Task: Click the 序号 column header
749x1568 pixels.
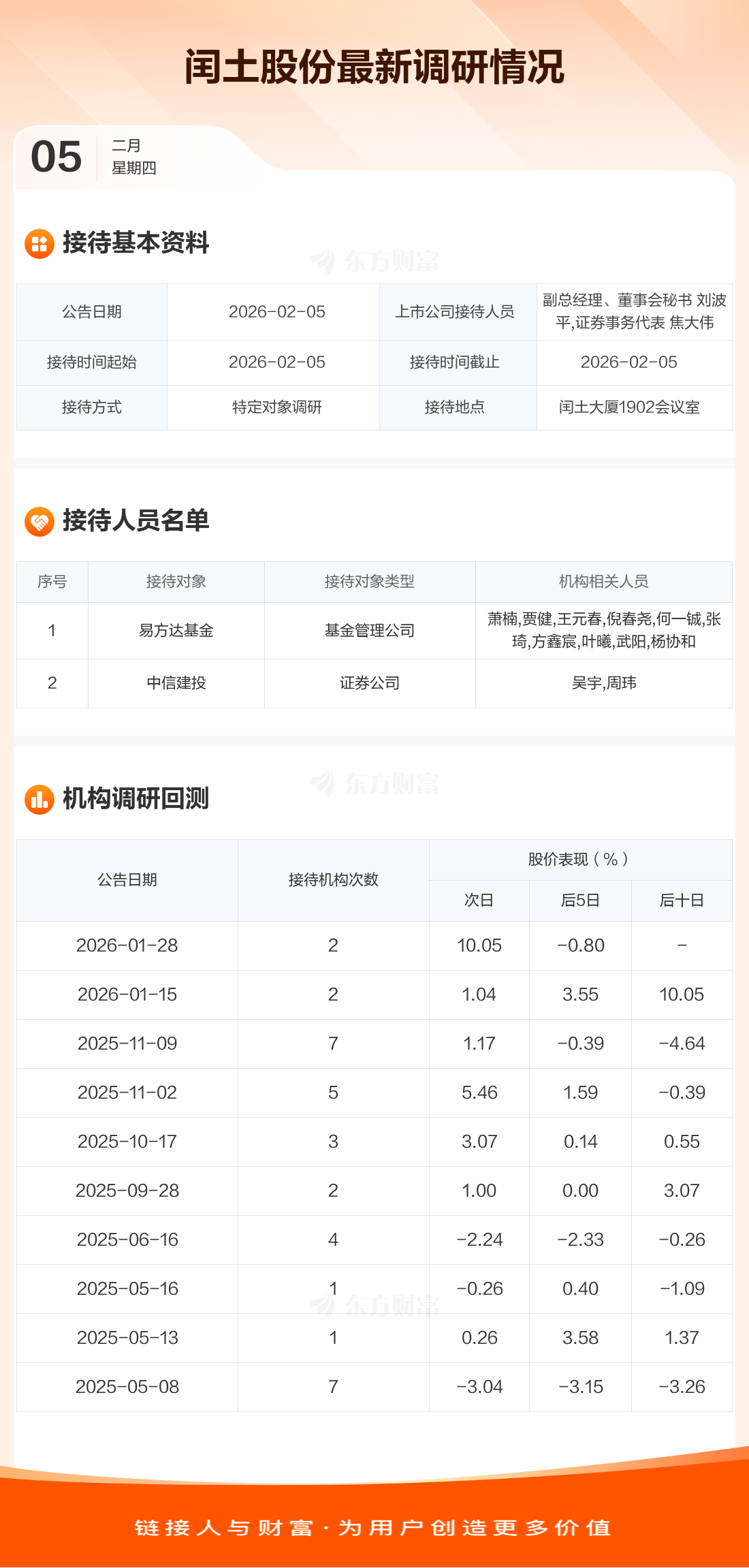Action: point(52,582)
